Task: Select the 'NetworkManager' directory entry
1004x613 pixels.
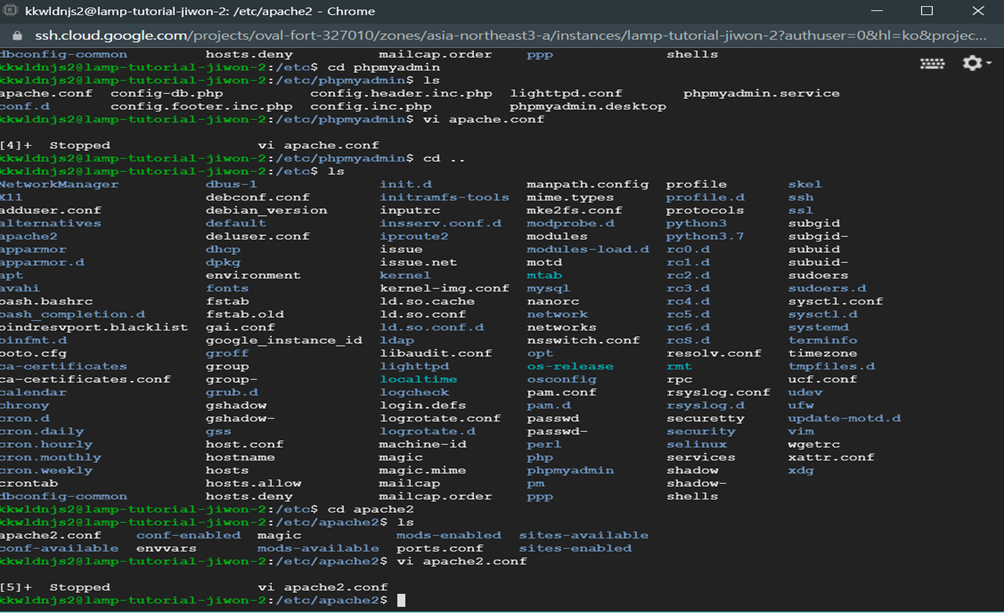Action: [59, 184]
